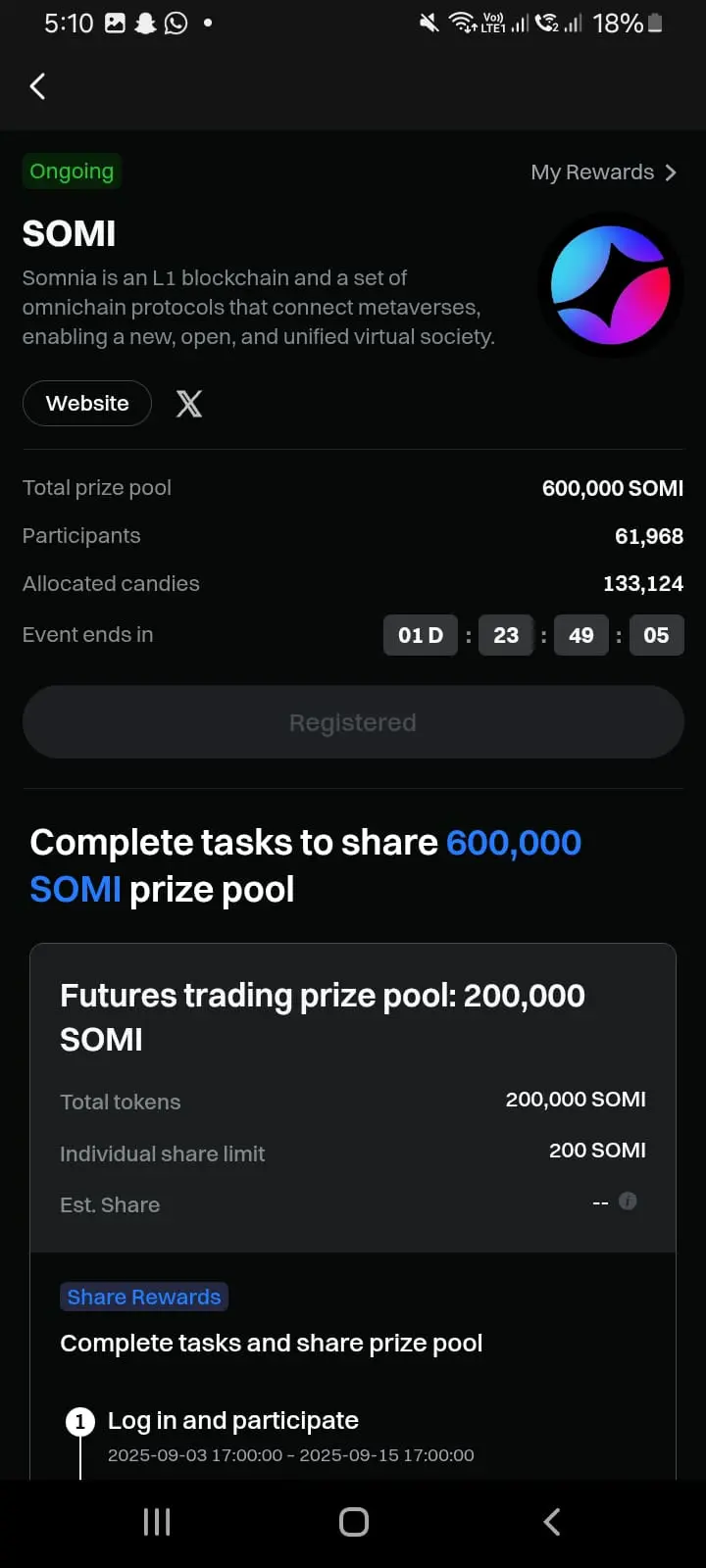
Task: Tap the Est. Share info icon
Action: (x=629, y=1200)
